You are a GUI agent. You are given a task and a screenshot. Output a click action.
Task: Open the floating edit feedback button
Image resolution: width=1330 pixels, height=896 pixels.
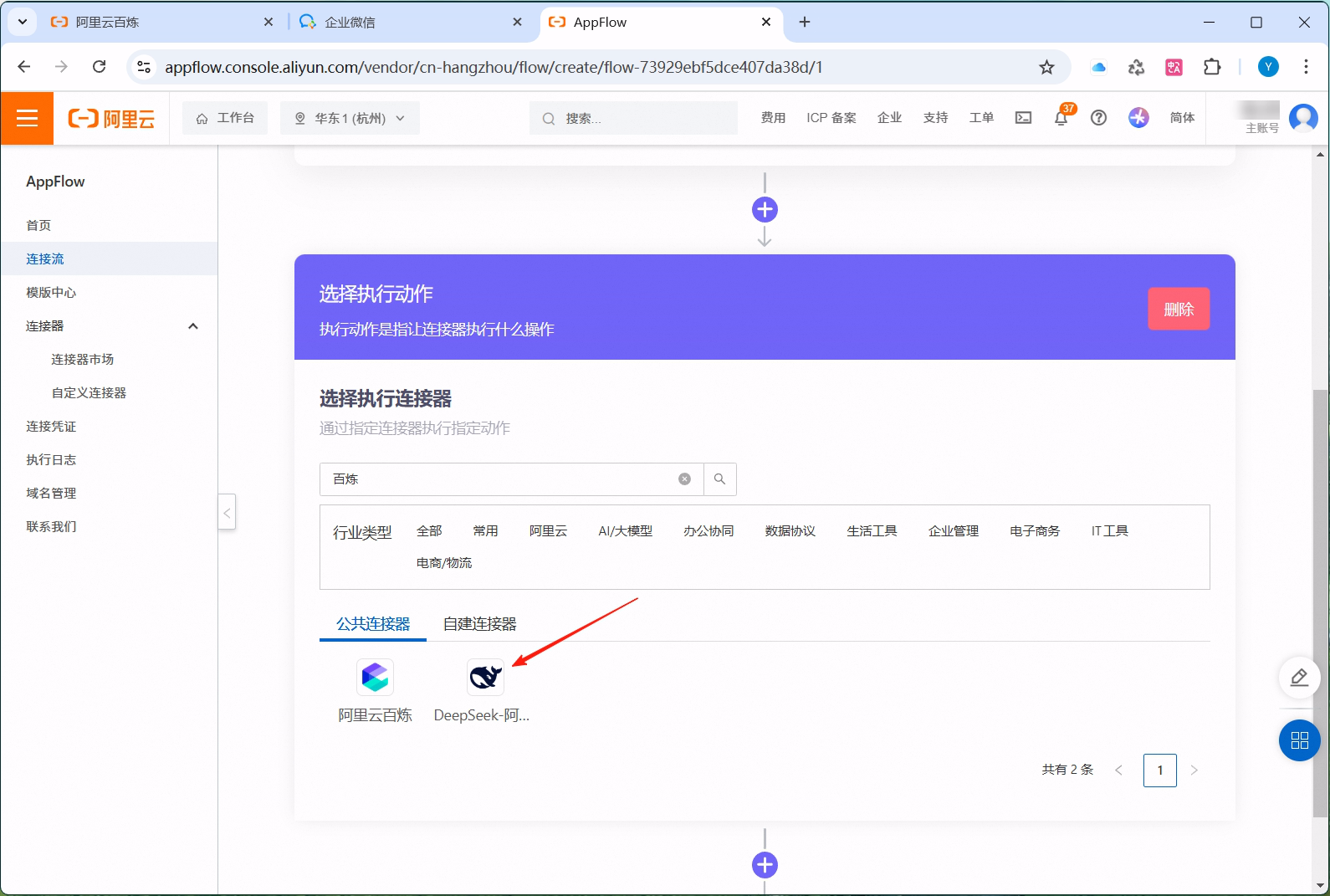pos(1299,677)
